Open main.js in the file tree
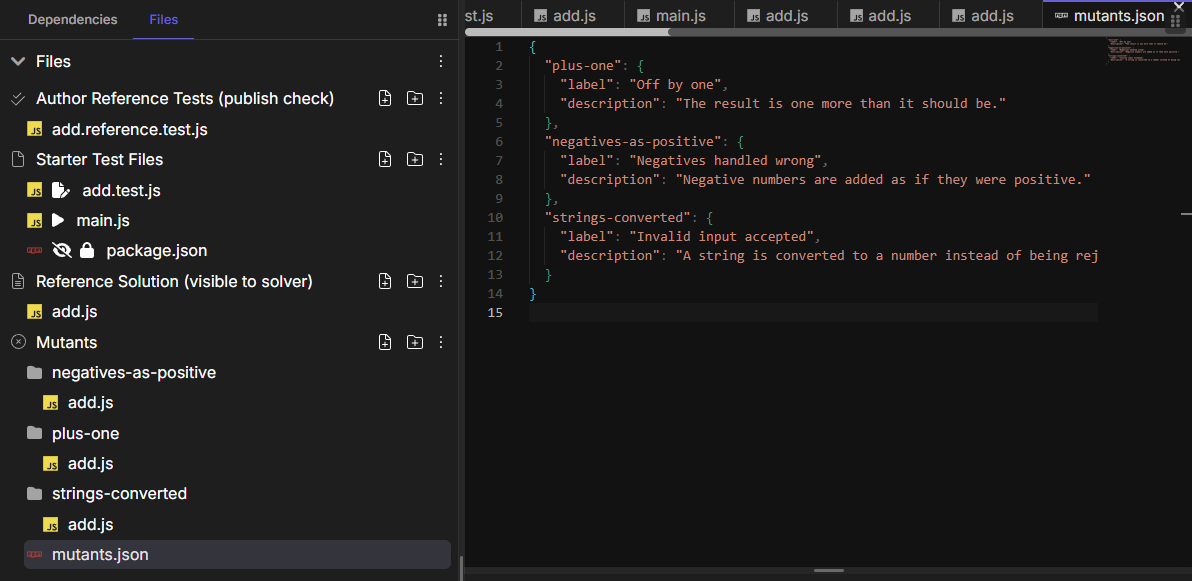1192x581 pixels. pos(103,221)
